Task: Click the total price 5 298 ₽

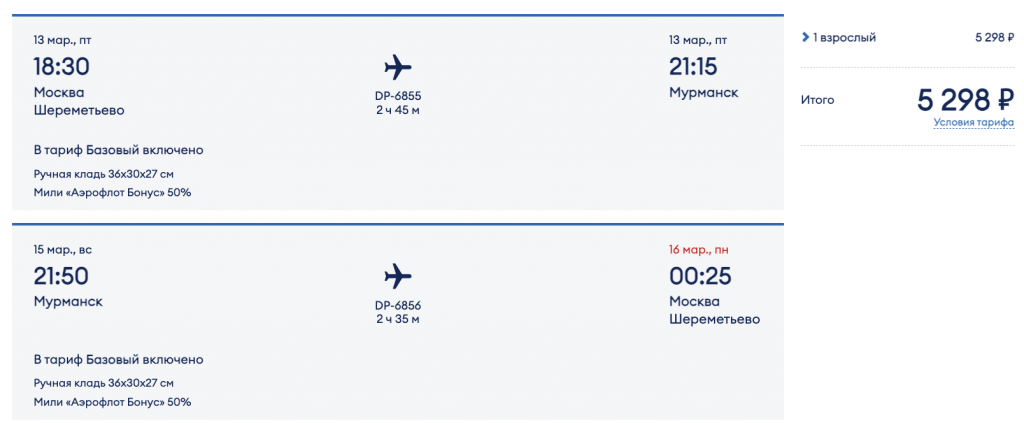Action: [x=965, y=100]
